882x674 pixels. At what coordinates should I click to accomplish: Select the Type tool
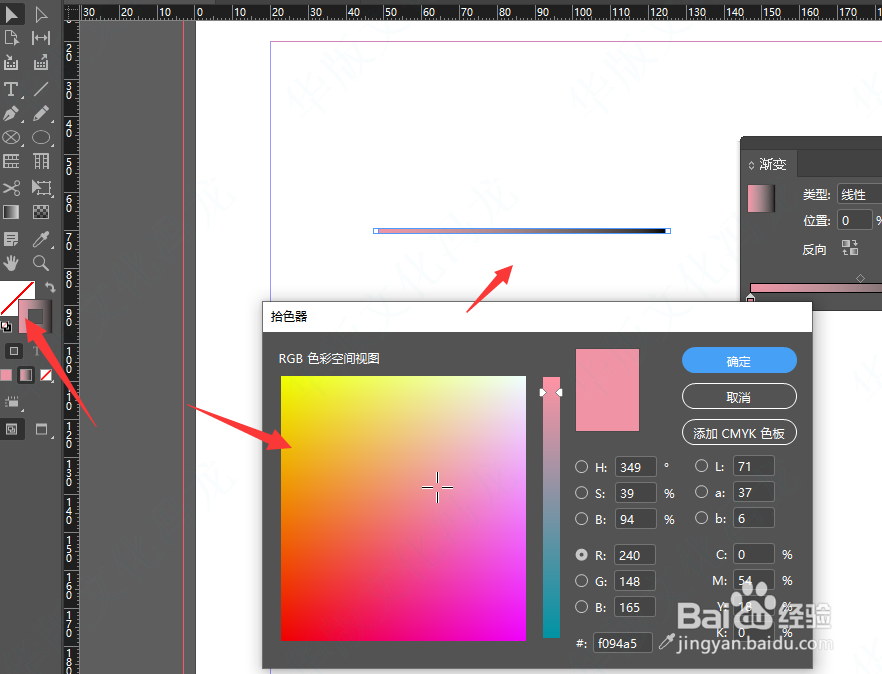click(x=11, y=89)
